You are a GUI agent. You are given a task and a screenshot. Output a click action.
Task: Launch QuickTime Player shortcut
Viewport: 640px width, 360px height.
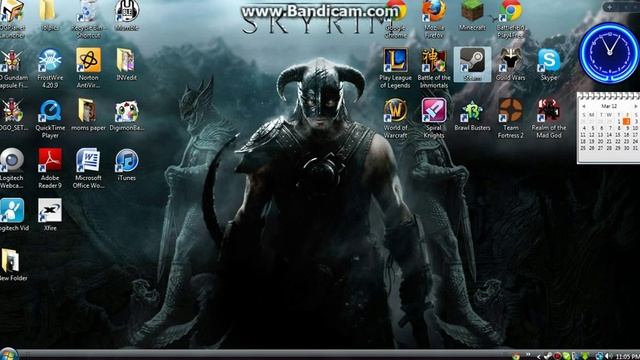(50, 119)
